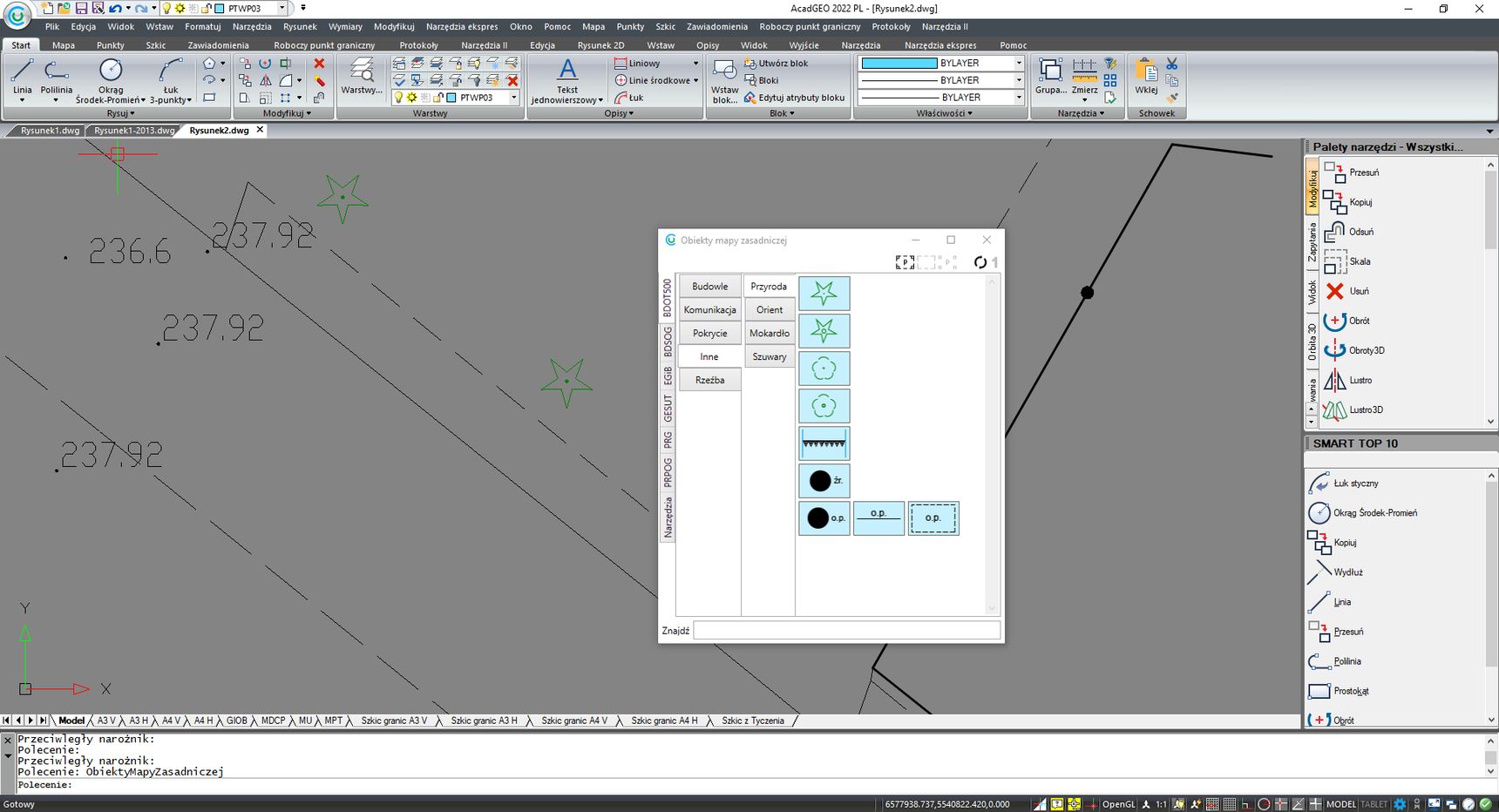Screen dimensions: 1499x812
Task: Open the middle linetype BYLAYER dropdown
Action: point(1019,80)
